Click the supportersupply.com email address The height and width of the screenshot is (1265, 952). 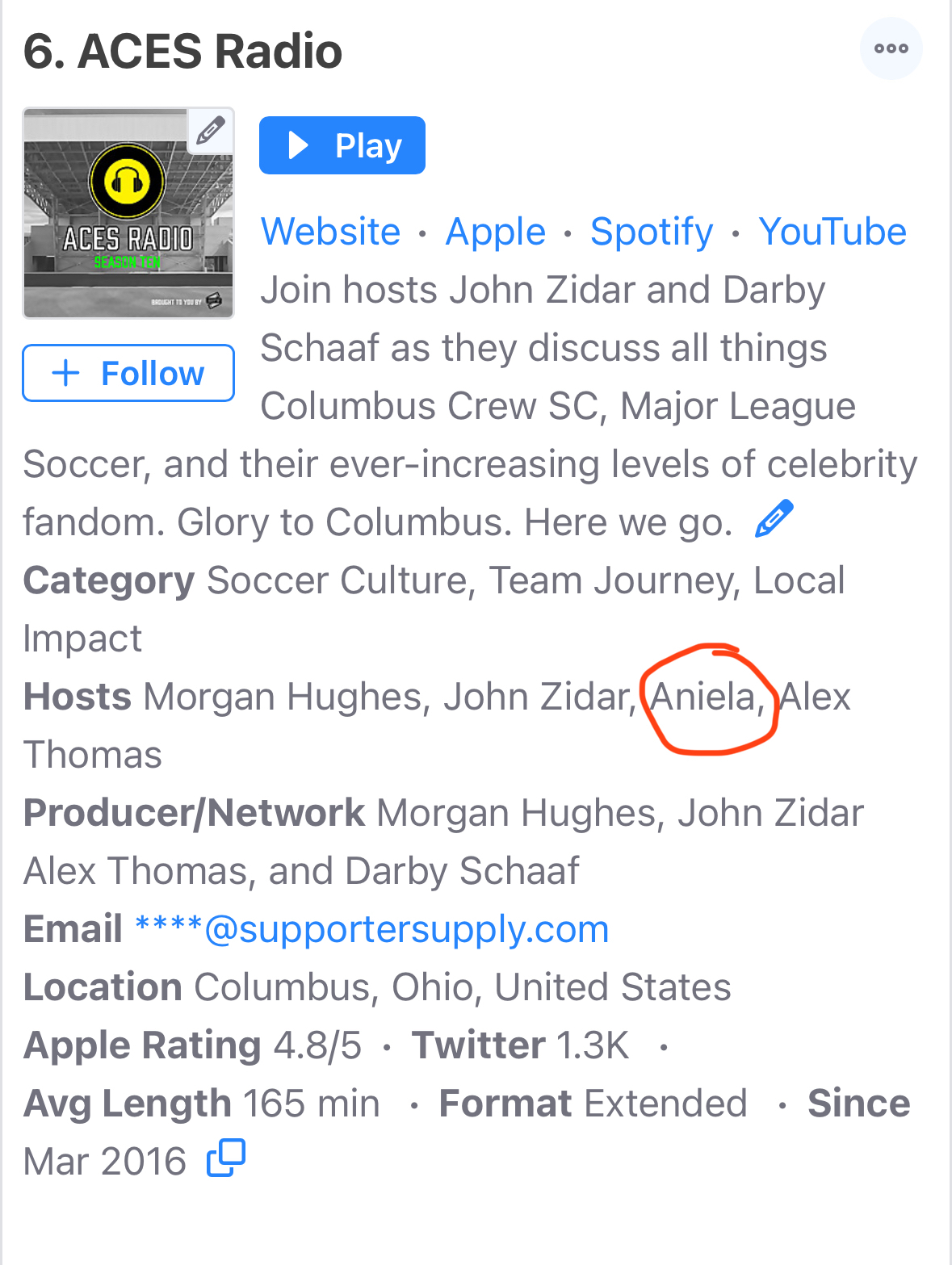click(371, 929)
